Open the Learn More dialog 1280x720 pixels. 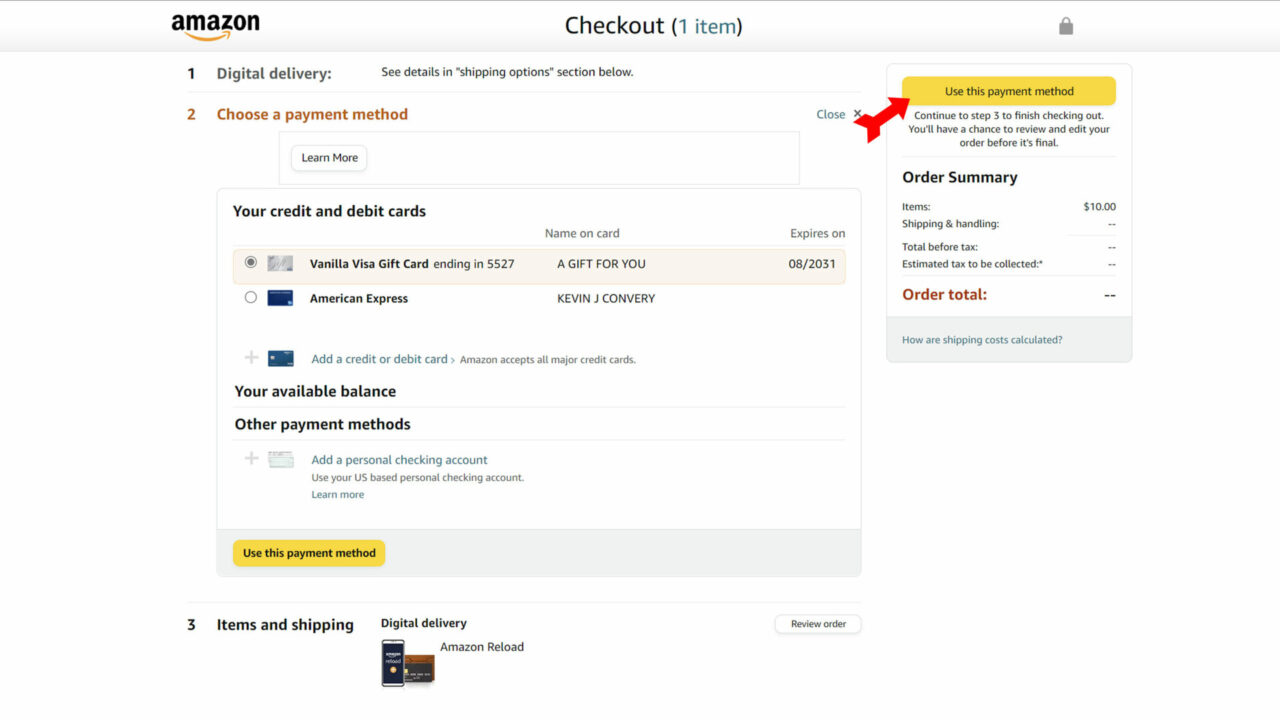click(x=328, y=157)
